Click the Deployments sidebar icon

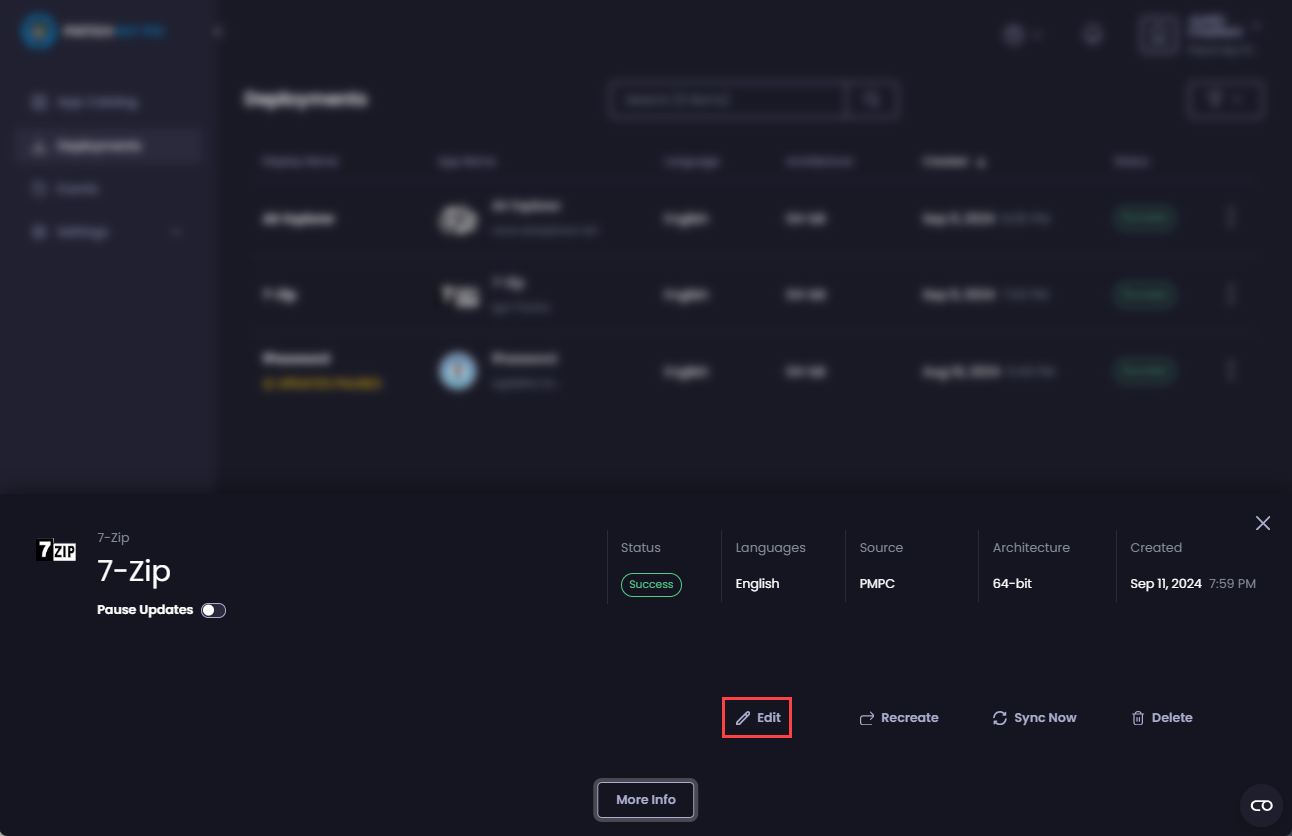38,145
